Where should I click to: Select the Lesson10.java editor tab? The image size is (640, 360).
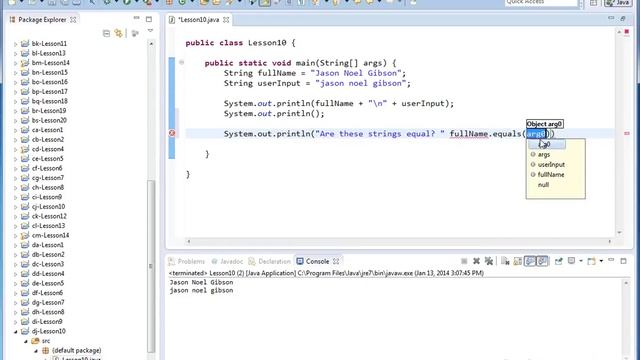point(199,20)
